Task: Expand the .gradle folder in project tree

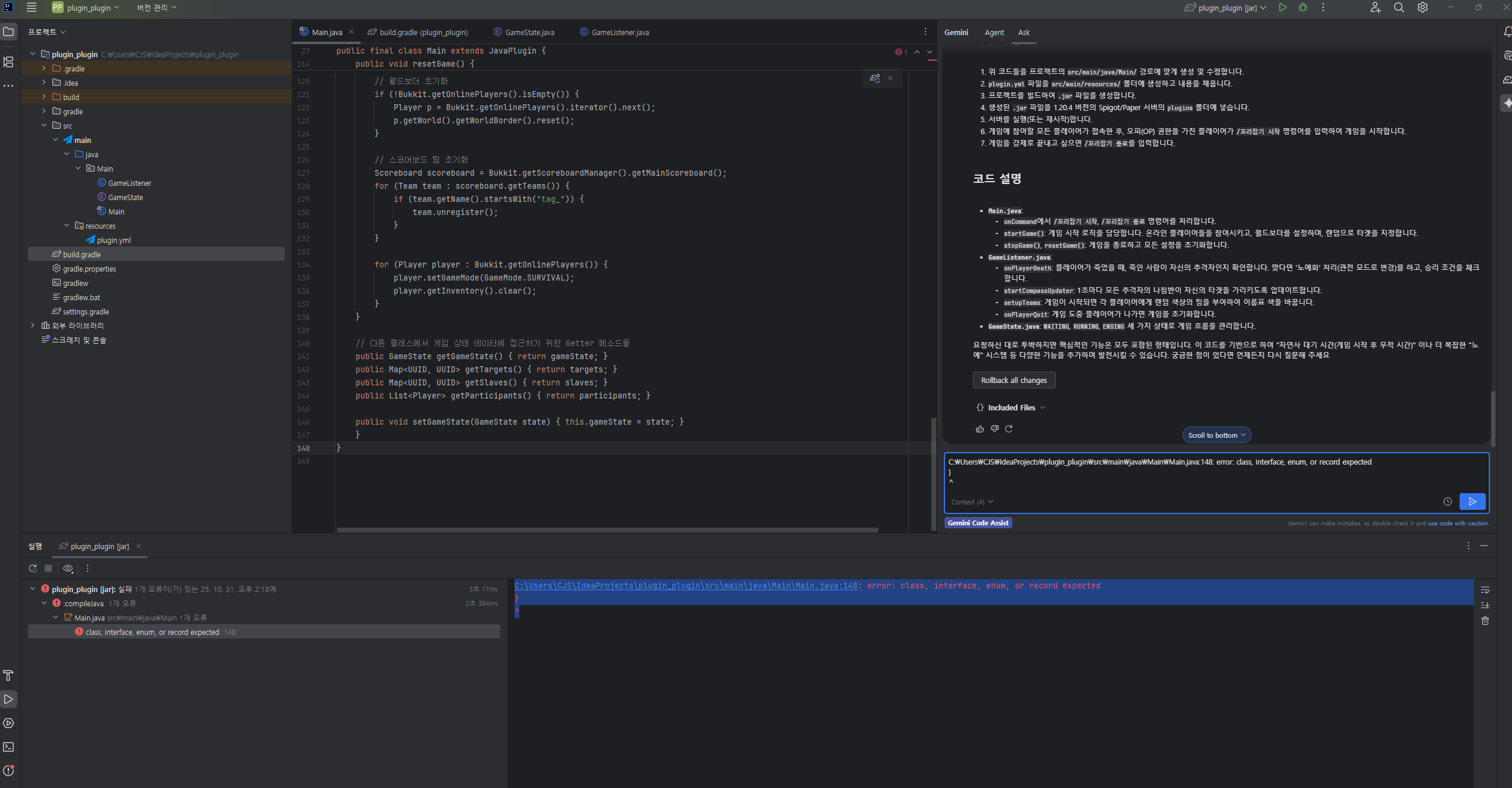Action: coord(44,68)
